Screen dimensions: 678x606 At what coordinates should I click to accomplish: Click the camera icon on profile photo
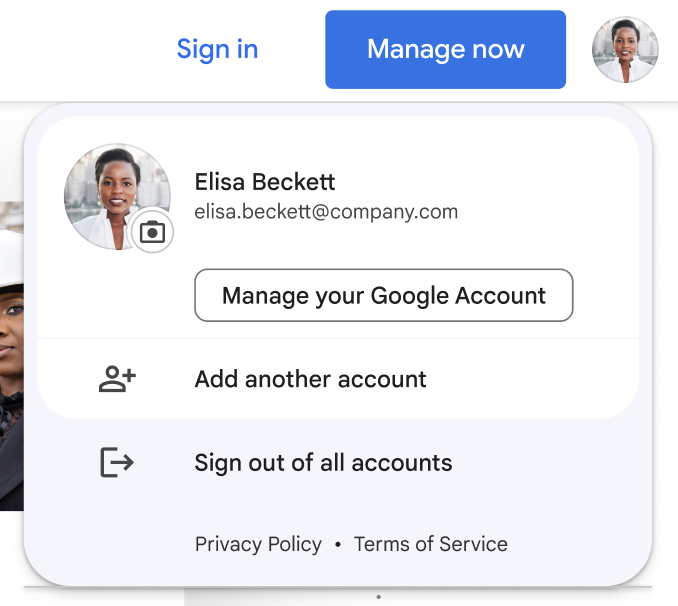pos(152,232)
